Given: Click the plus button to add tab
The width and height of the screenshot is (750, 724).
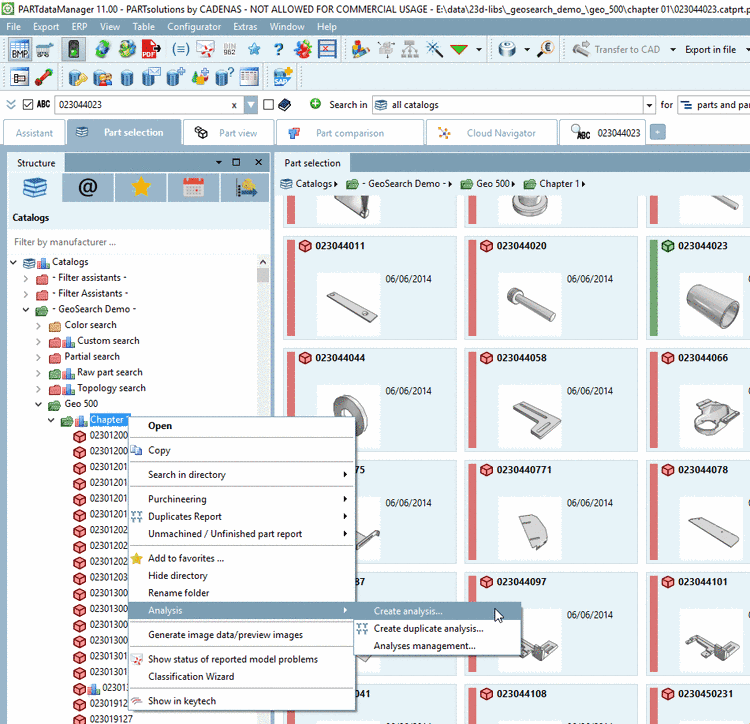Looking at the screenshot, I should [658, 132].
